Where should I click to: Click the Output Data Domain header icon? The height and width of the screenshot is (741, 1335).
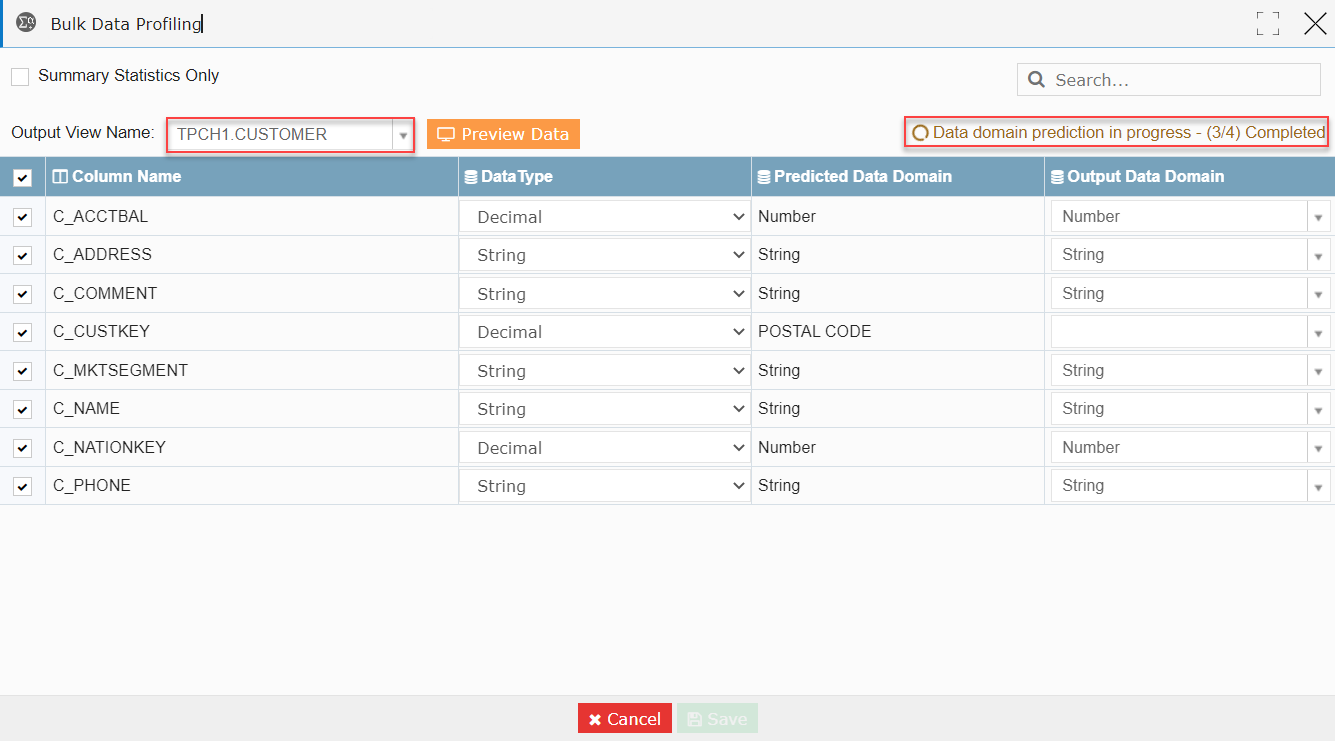pyautogui.click(x=1058, y=177)
